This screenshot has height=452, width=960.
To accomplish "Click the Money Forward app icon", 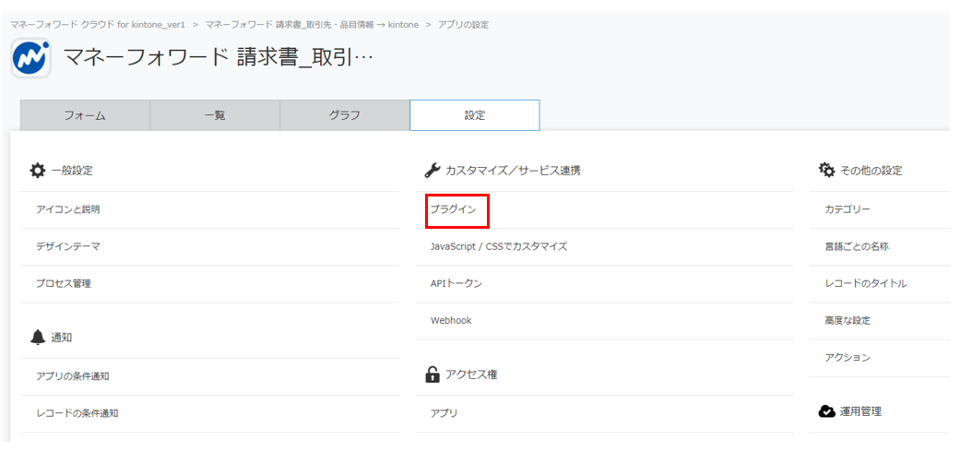I will coord(31,58).
